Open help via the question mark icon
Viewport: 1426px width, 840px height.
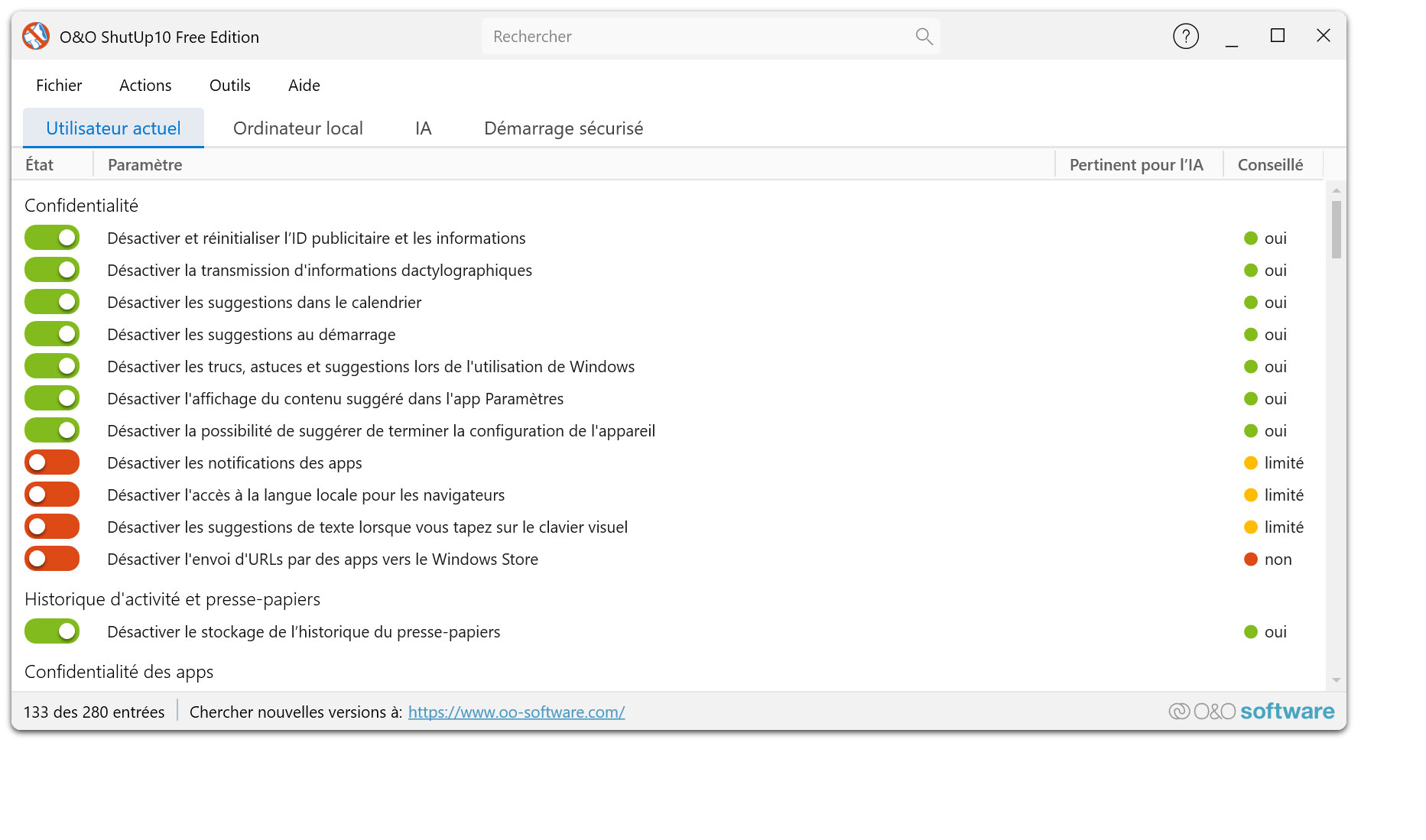(1186, 36)
